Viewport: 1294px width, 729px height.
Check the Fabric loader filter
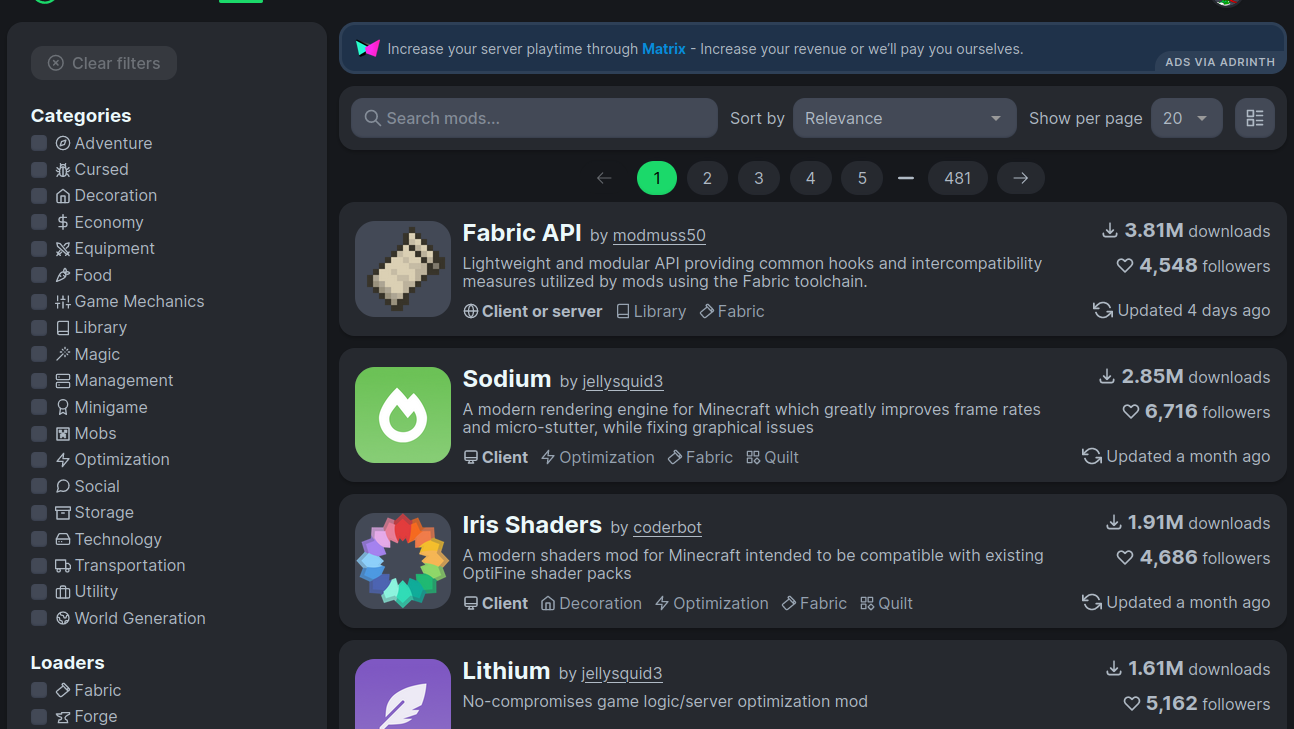click(x=37, y=690)
